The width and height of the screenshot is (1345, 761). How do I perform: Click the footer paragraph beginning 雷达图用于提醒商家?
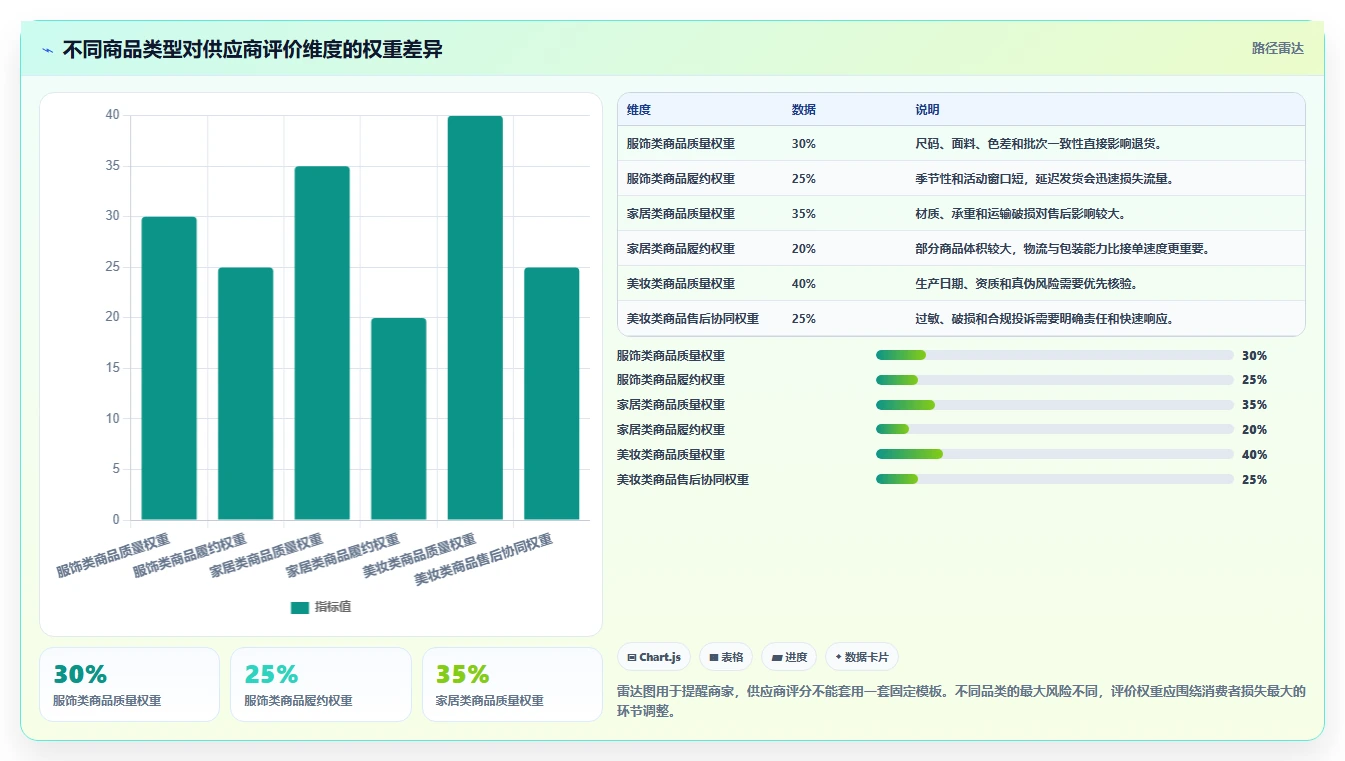pyautogui.click(x=961, y=701)
